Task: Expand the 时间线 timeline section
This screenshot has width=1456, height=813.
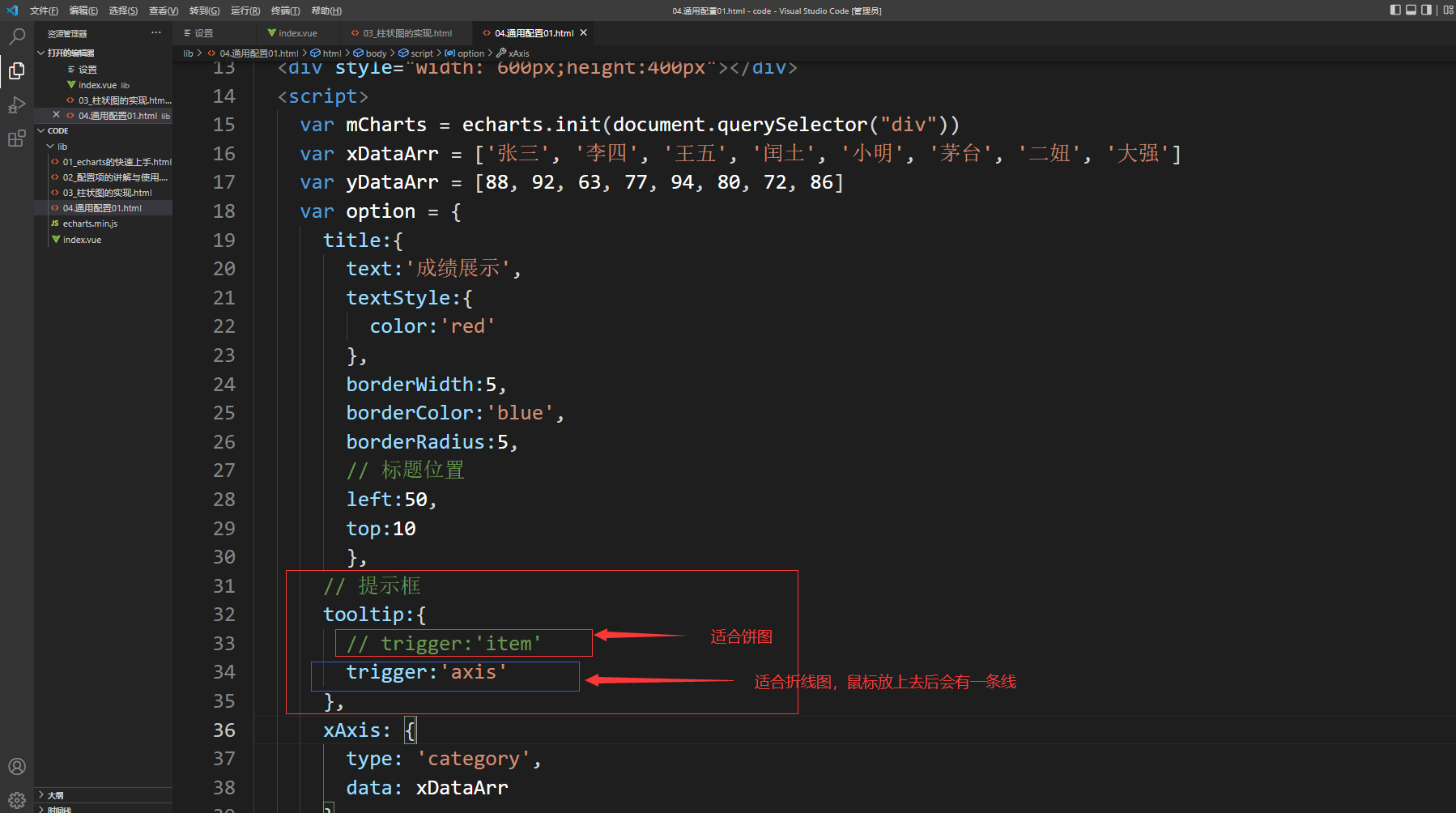Action: [59, 809]
